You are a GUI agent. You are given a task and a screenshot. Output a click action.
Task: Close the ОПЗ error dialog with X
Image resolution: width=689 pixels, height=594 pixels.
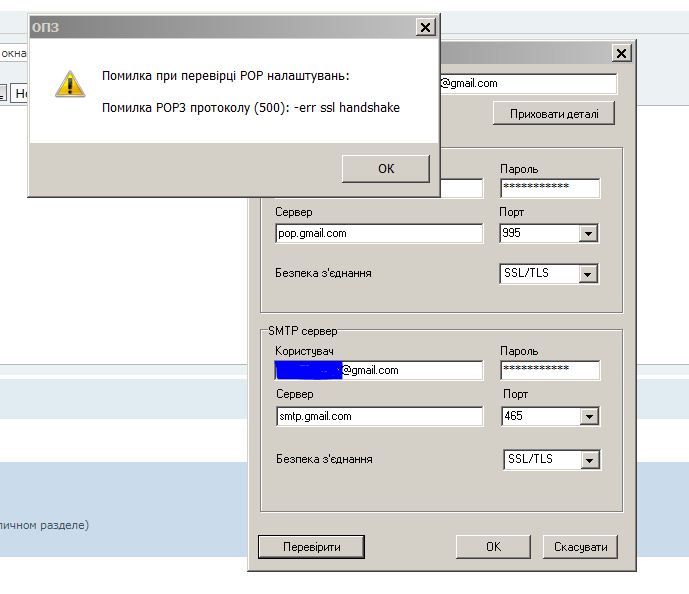(425, 28)
